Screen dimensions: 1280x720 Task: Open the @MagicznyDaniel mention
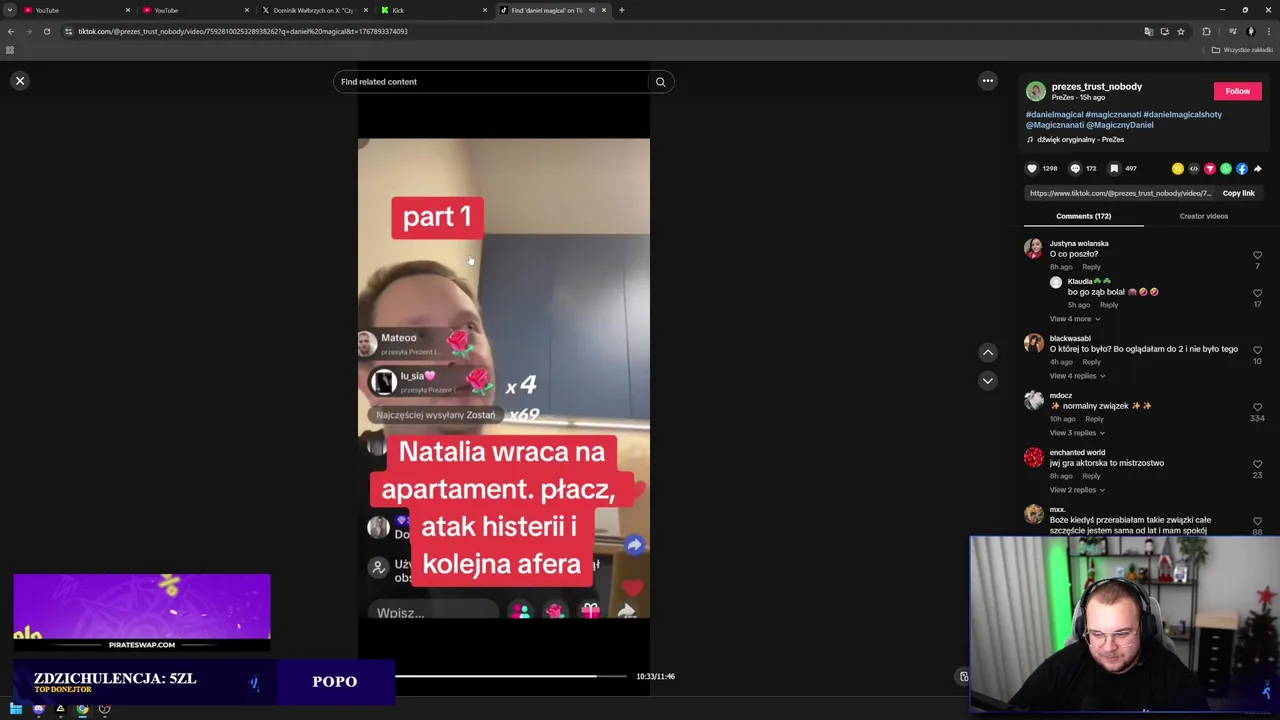[1120, 125]
